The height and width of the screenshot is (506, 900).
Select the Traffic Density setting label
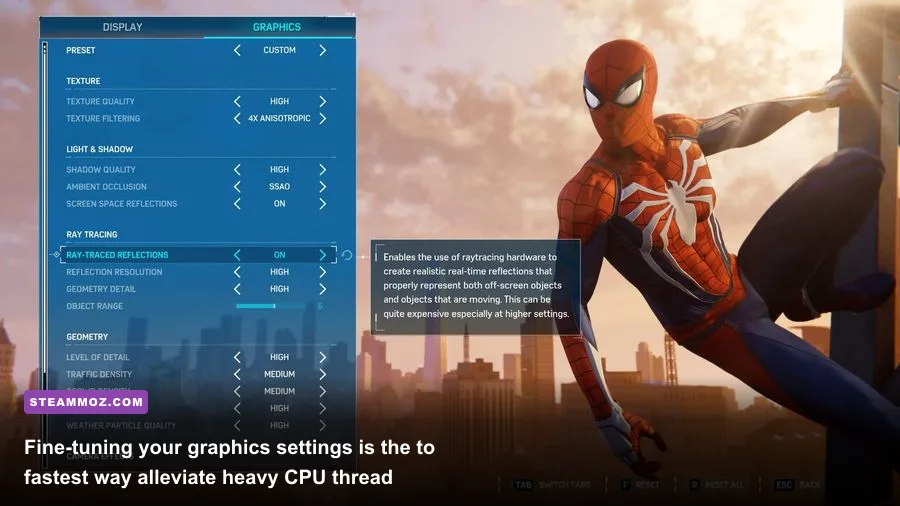99,374
